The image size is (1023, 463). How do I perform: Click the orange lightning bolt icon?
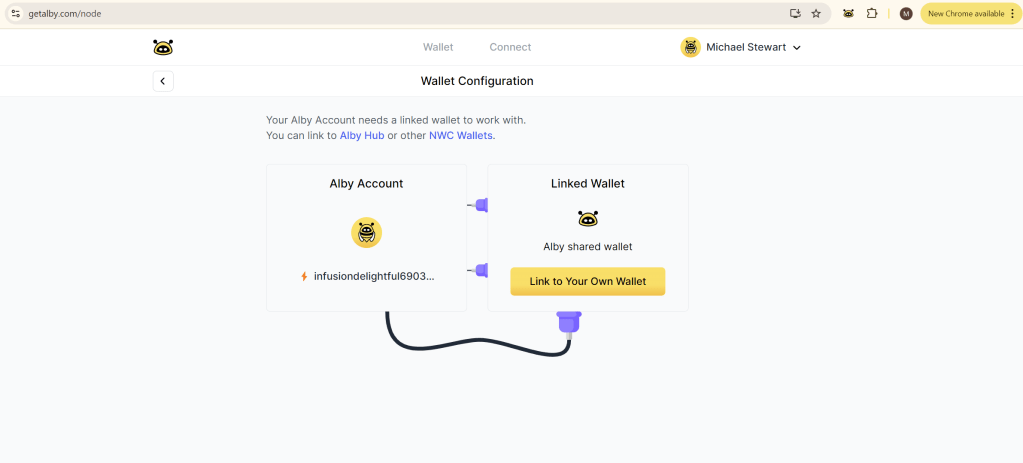click(304, 276)
